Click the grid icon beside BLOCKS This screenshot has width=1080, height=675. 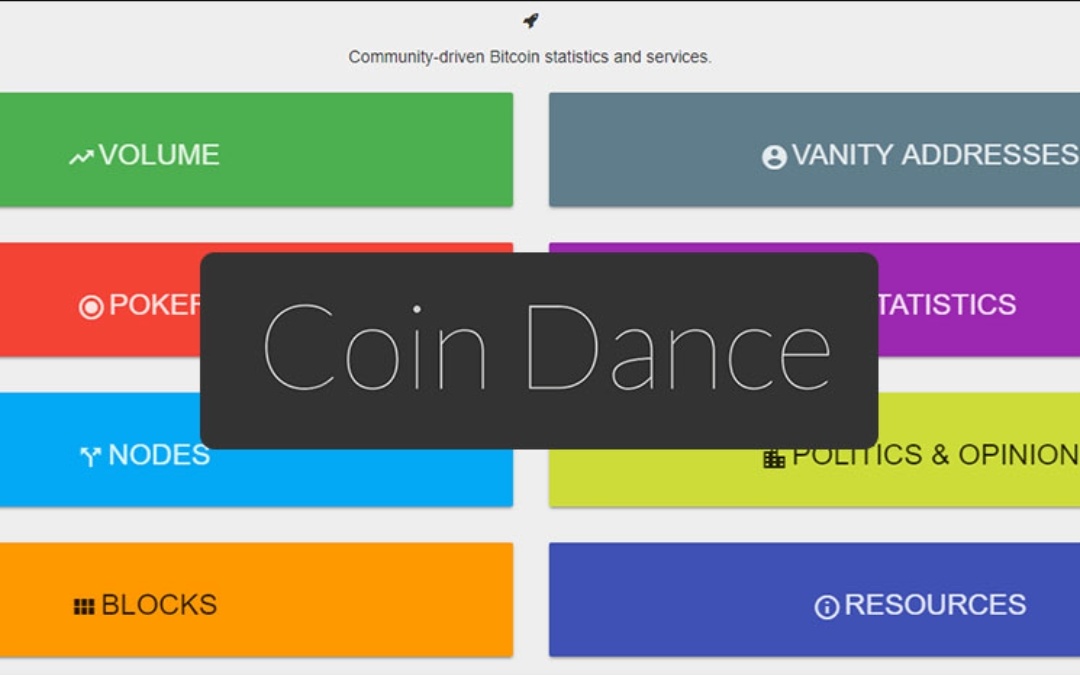click(x=84, y=606)
